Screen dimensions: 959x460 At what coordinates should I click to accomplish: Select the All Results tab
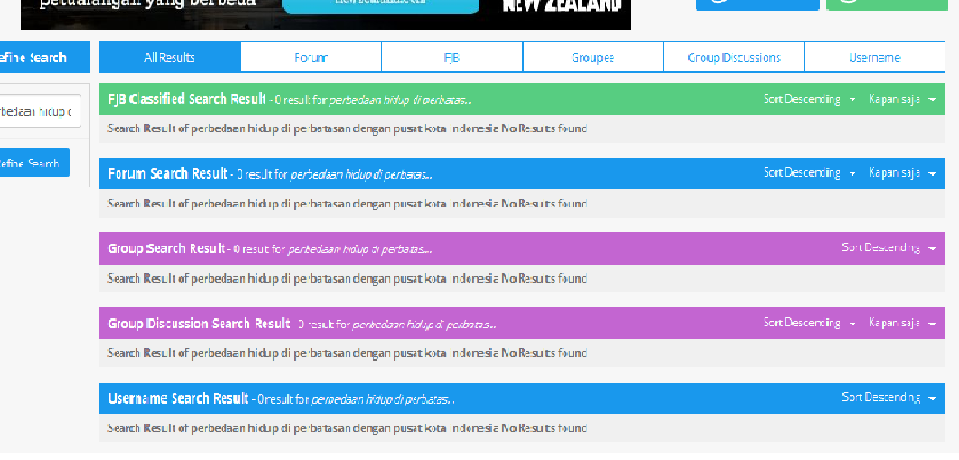(x=169, y=58)
